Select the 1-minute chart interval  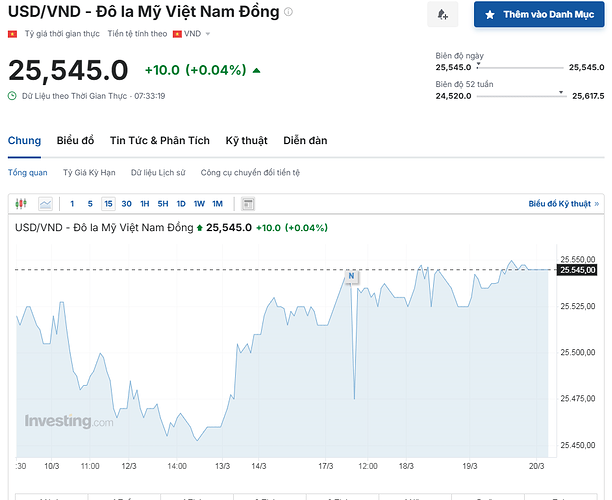73,204
